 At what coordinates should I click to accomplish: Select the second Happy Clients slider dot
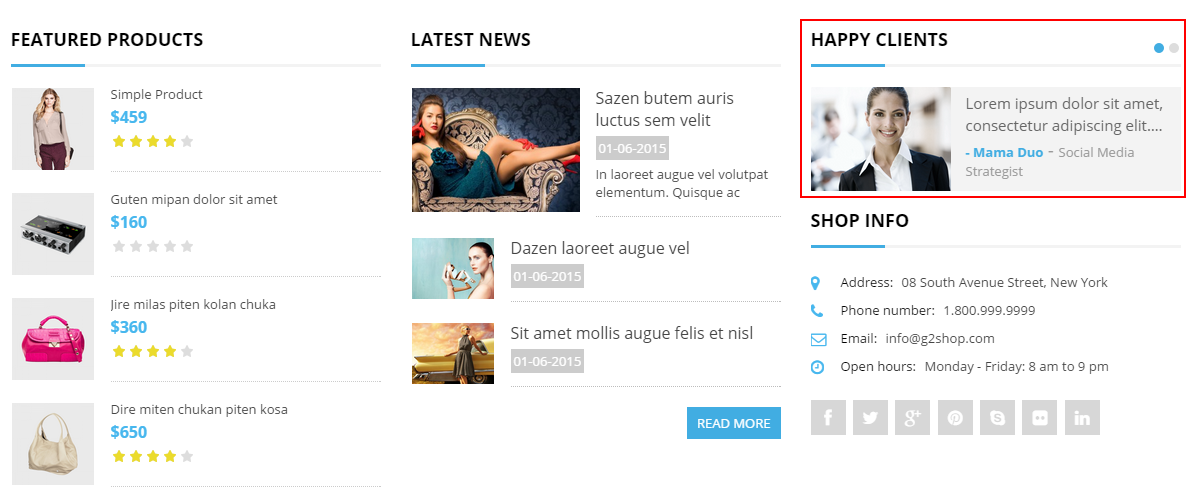(1174, 48)
